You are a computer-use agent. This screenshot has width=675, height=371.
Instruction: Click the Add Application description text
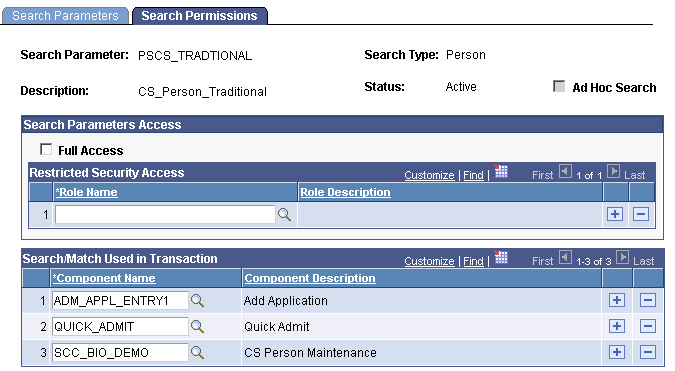click(285, 301)
